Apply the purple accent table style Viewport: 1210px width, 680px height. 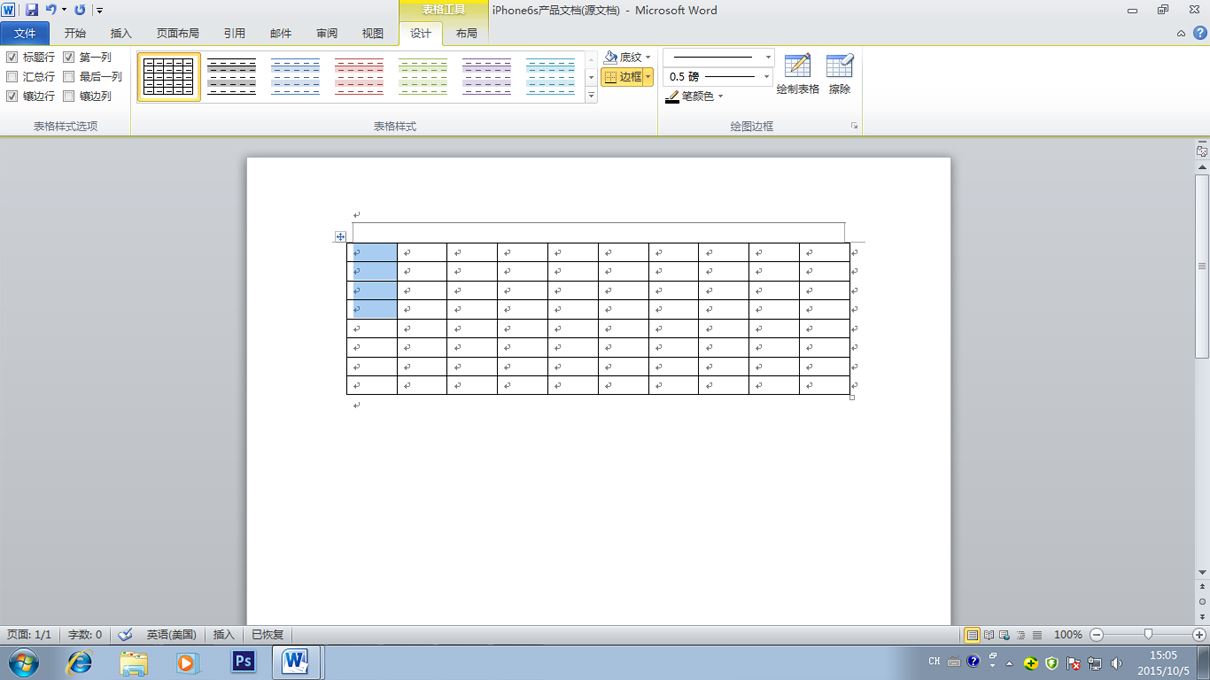click(487, 77)
